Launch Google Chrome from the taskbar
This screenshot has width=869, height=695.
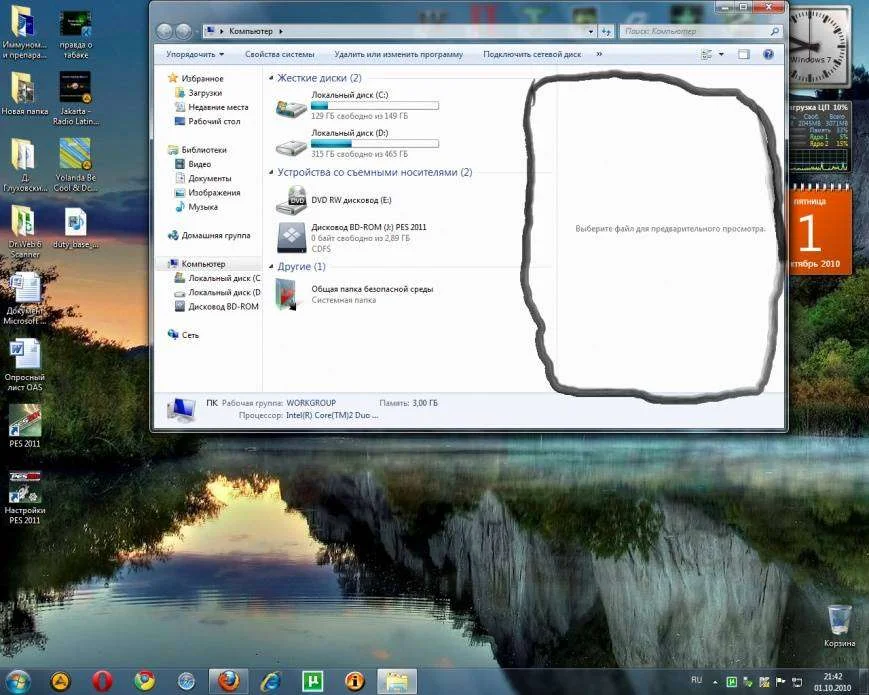point(145,682)
